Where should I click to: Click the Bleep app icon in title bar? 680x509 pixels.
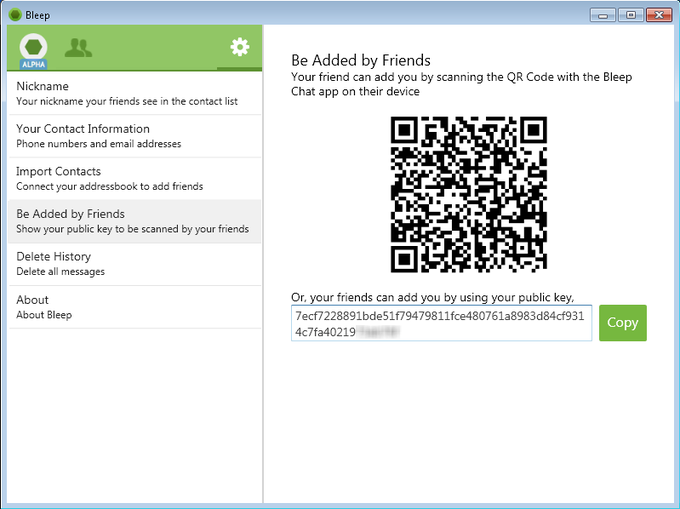(15, 15)
